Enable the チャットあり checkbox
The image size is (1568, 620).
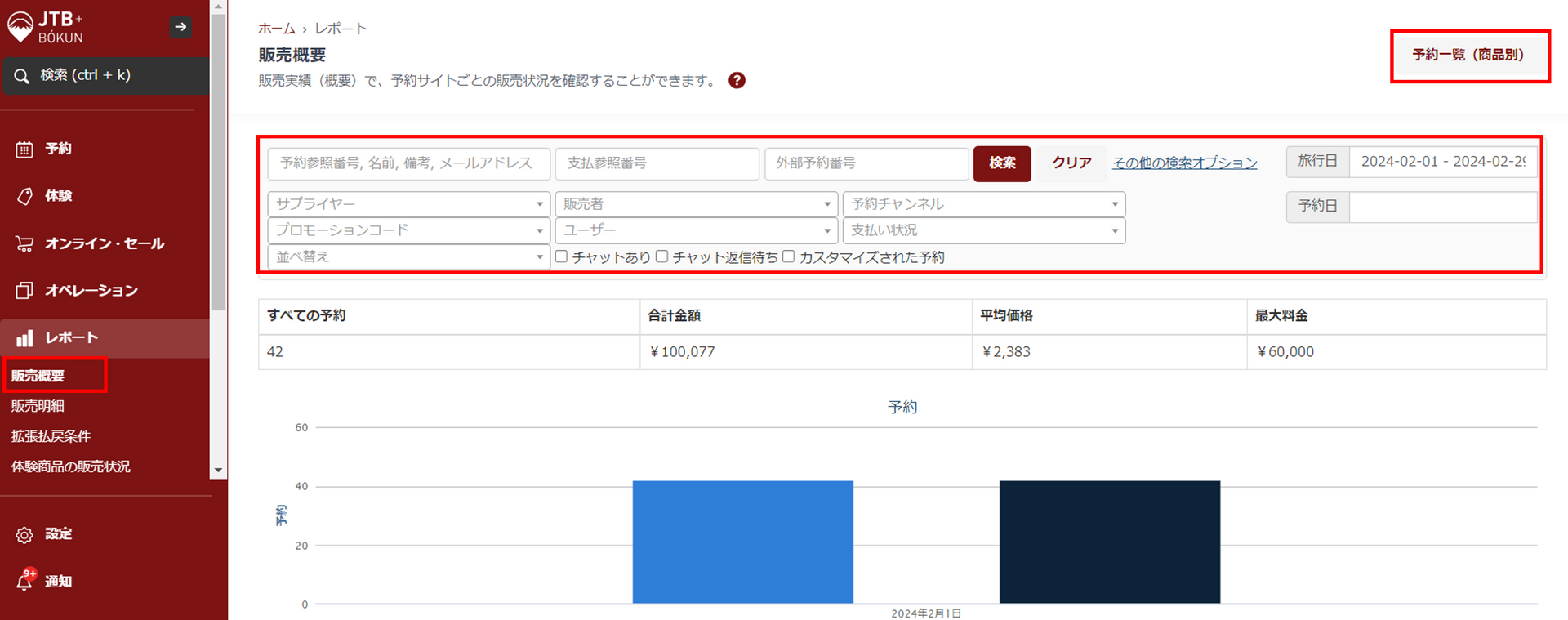point(562,256)
